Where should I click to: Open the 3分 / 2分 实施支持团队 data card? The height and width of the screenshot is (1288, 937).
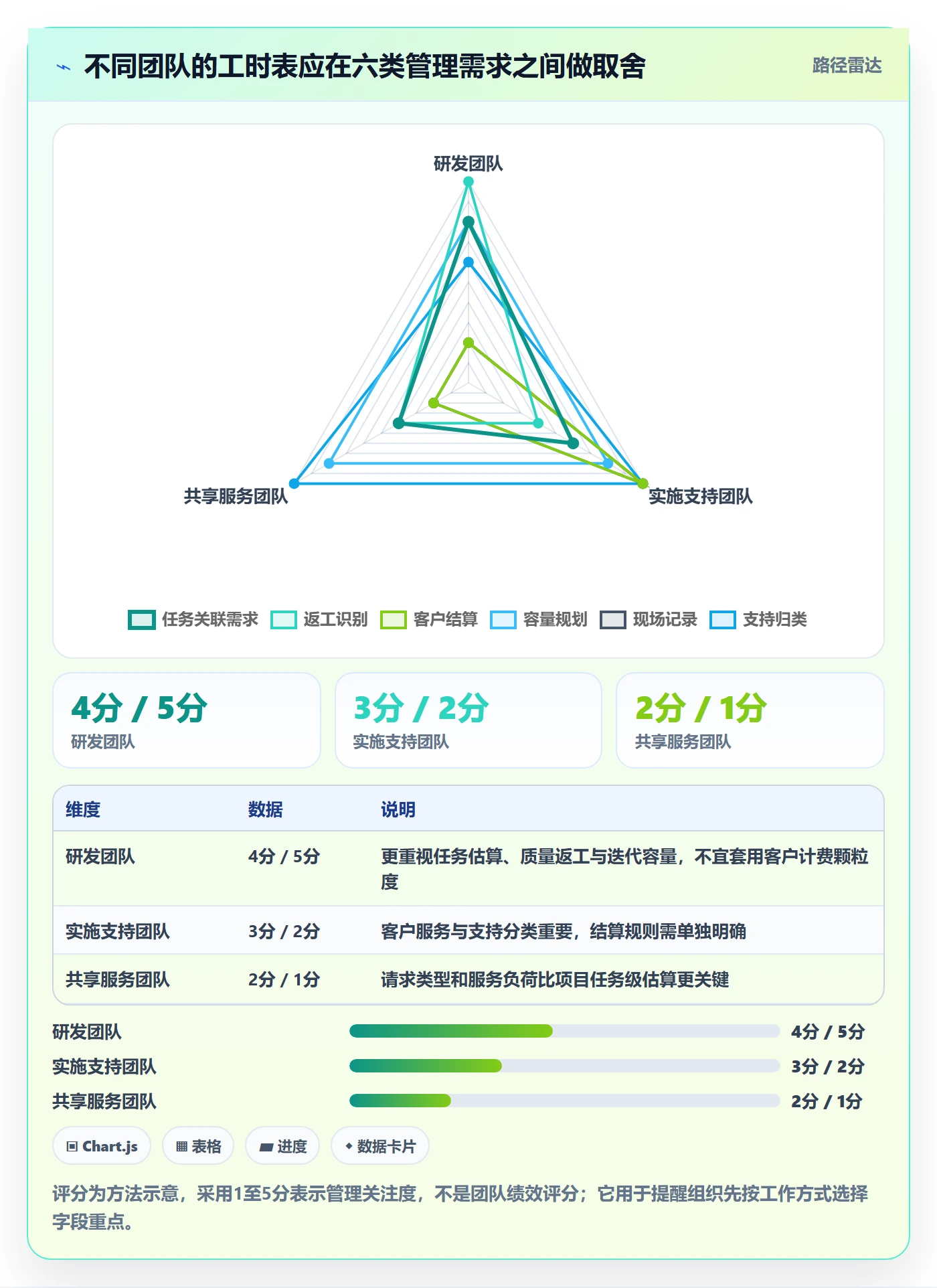pos(468,720)
